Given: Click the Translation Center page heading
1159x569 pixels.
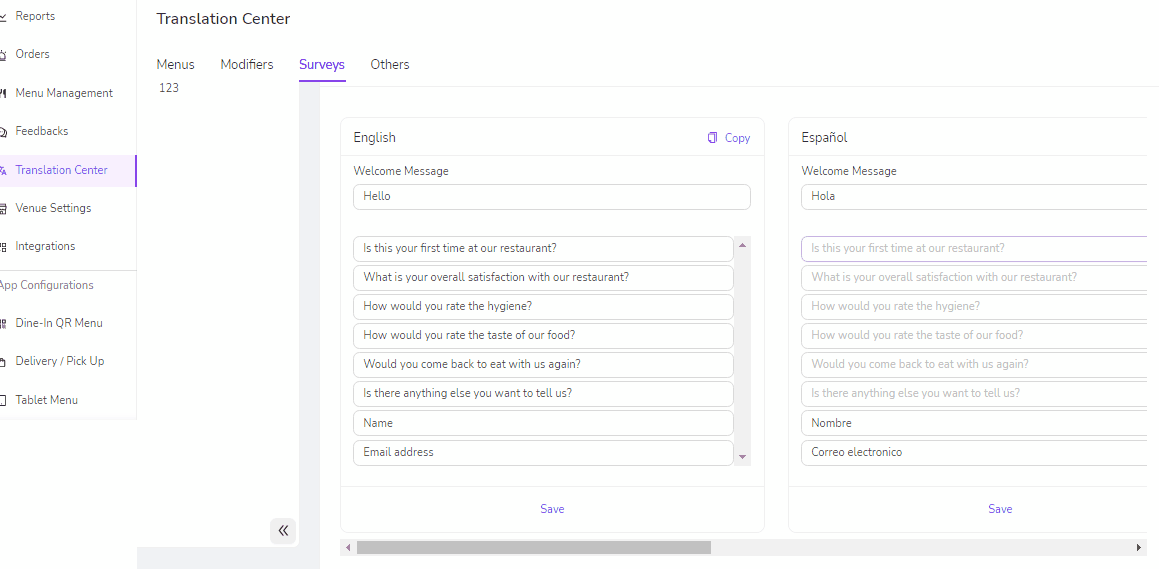Looking at the screenshot, I should (x=223, y=19).
